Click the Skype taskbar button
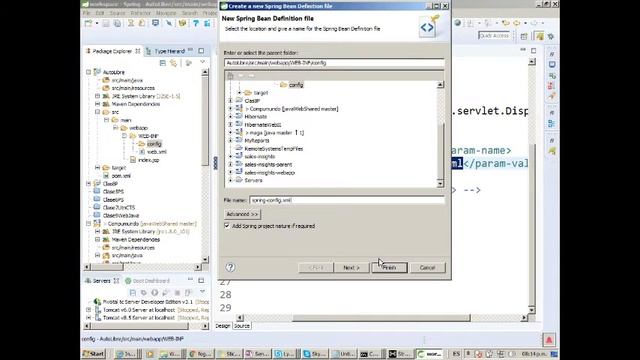 pos(315,354)
